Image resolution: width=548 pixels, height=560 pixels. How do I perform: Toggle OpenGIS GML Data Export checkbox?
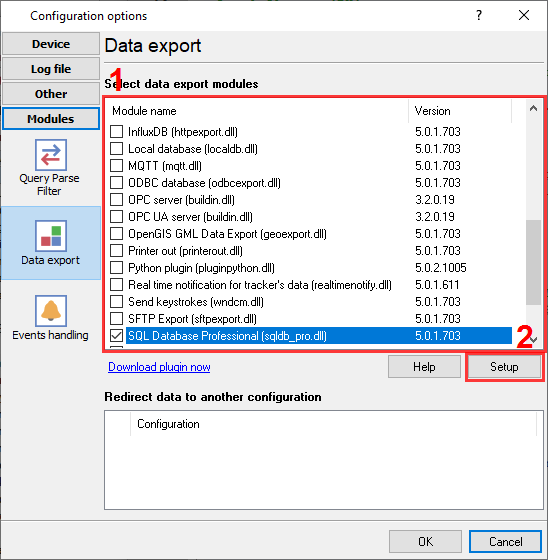pyautogui.click(x=116, y=234)
